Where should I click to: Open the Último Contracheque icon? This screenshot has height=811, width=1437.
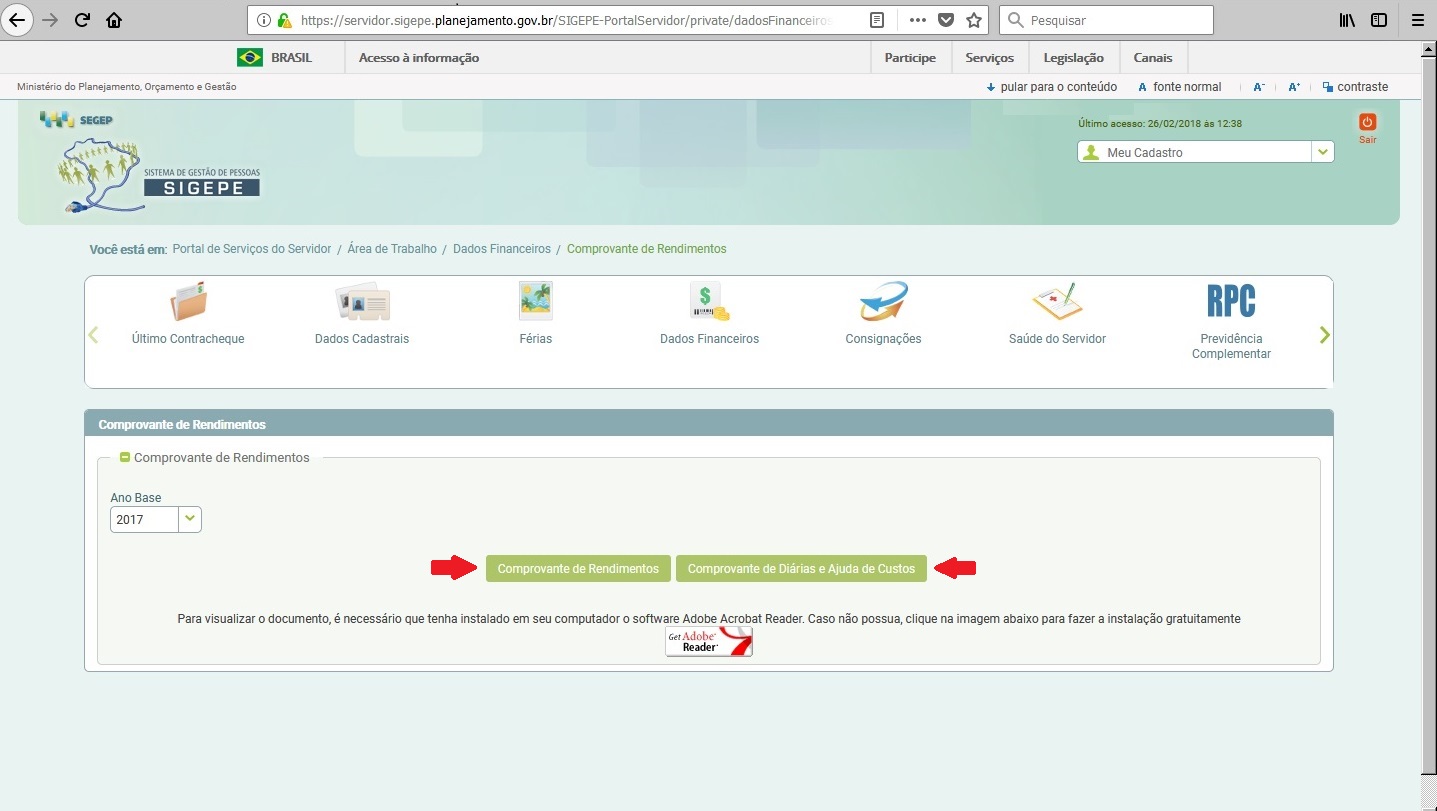tap(187, 302)
